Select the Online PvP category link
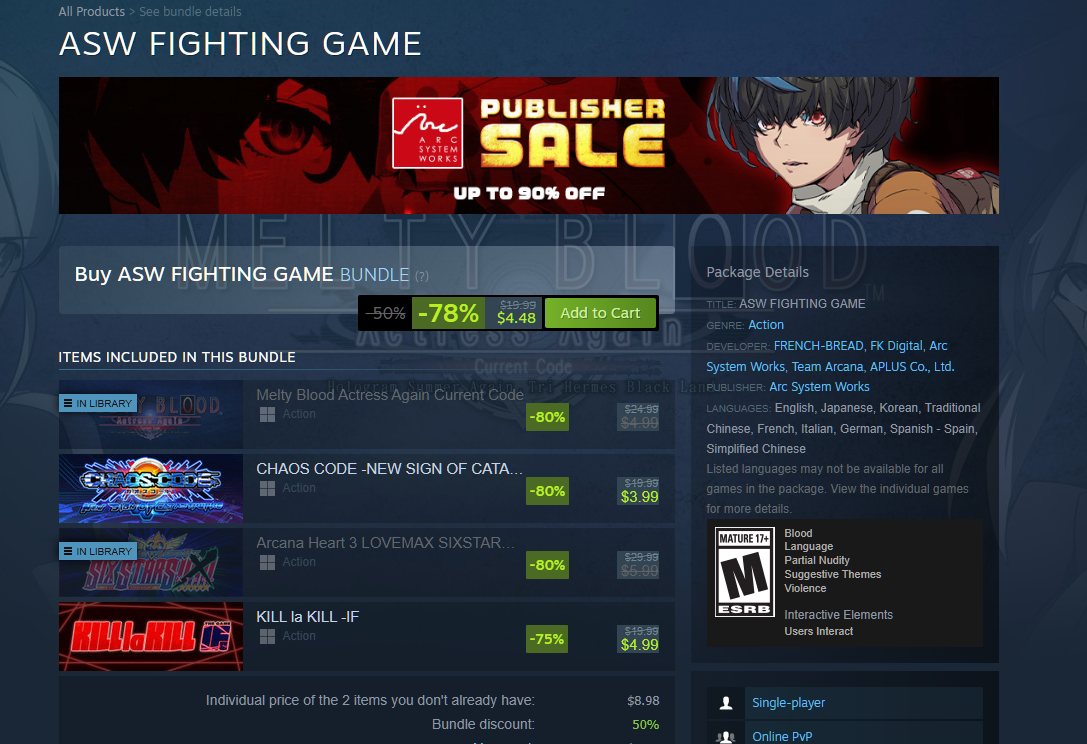 (x=782, y=736)
